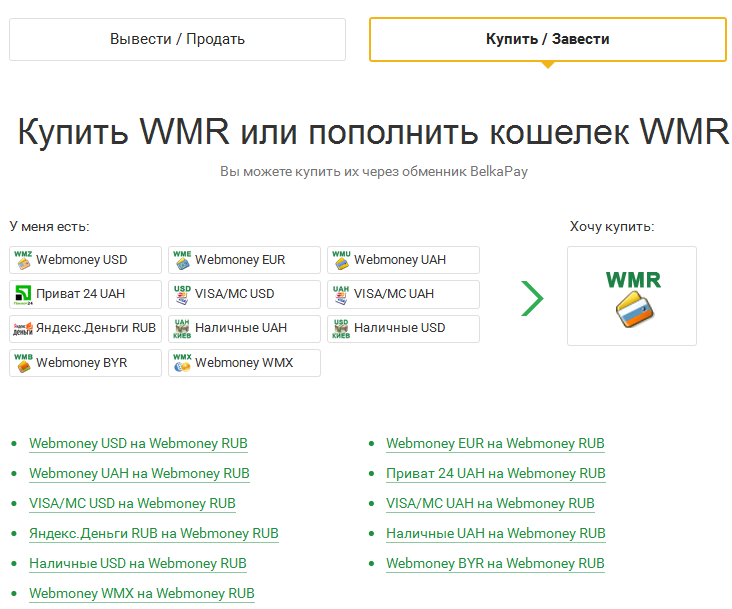
Task: Select the Купить / Завести tab
Action: (548, 40)
